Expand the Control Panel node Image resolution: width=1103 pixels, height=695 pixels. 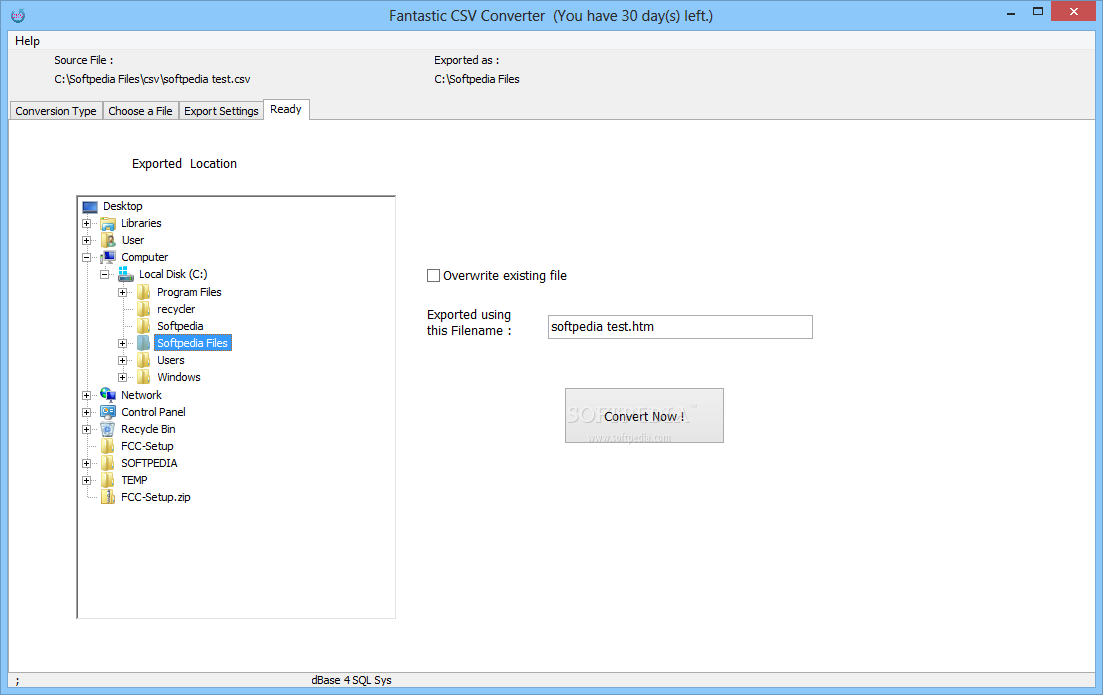coord(87,412)
